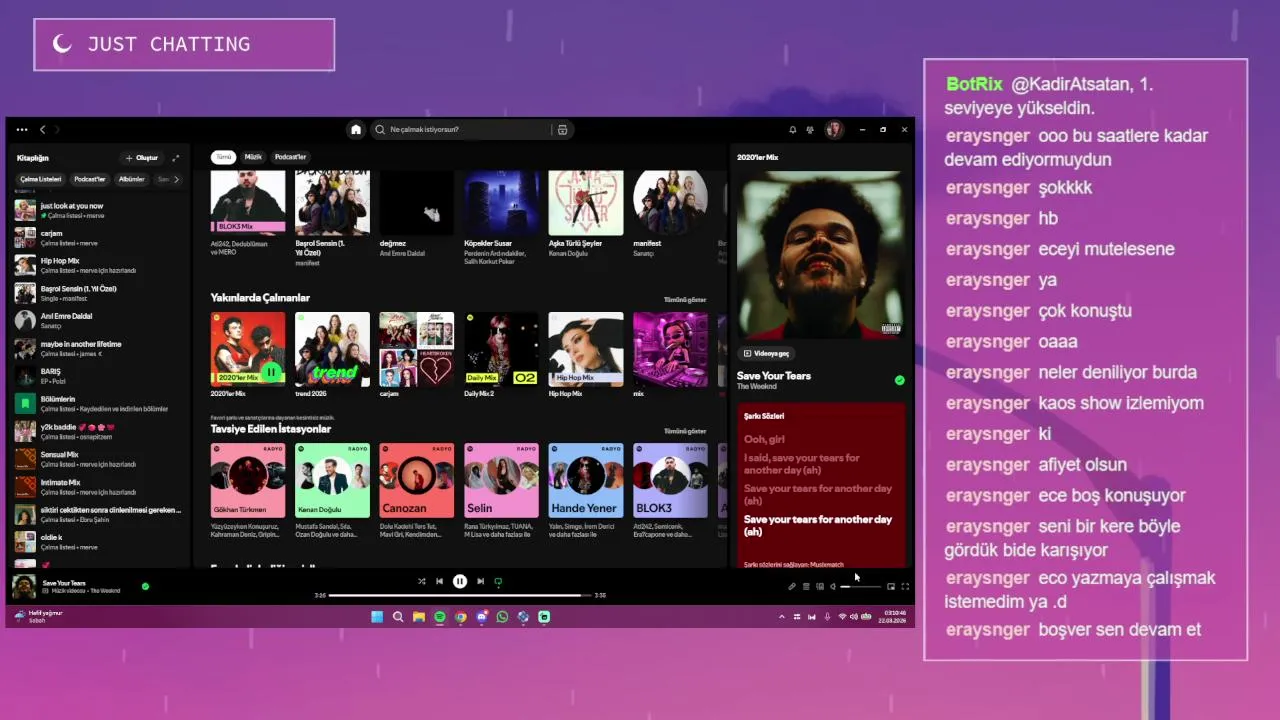Toggle repeat mode
This screenshot has width=1280, height=720.
click(x=498, y=581)
